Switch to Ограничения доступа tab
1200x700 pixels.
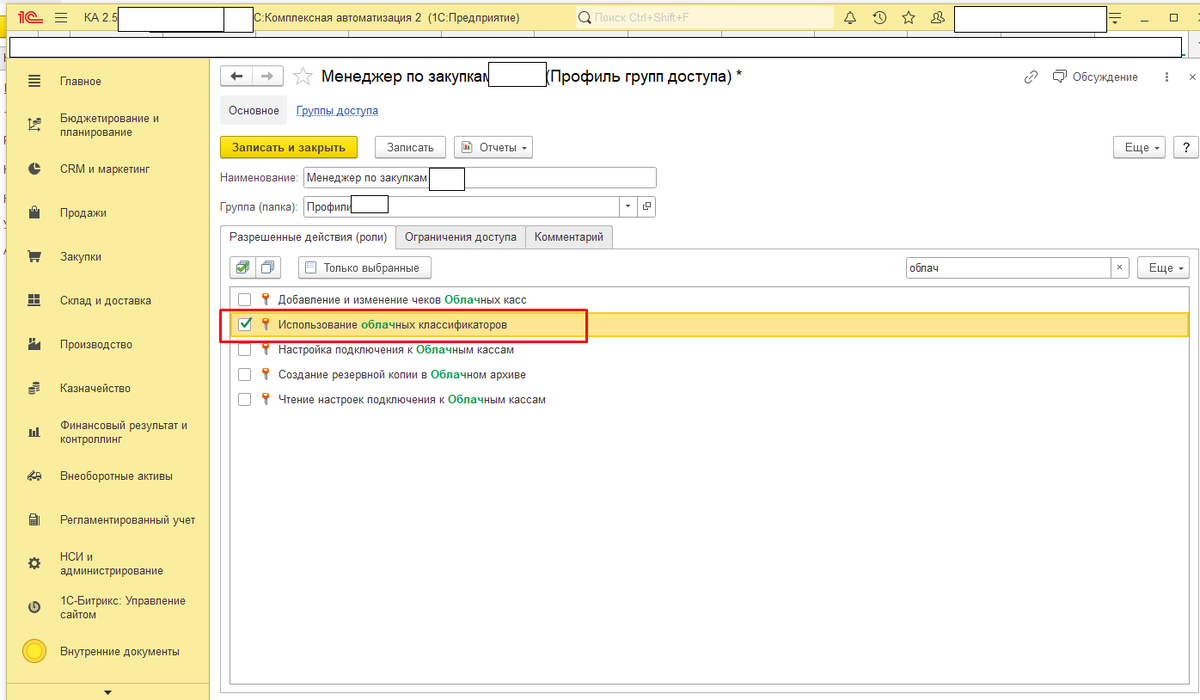[x=461, y=237]
